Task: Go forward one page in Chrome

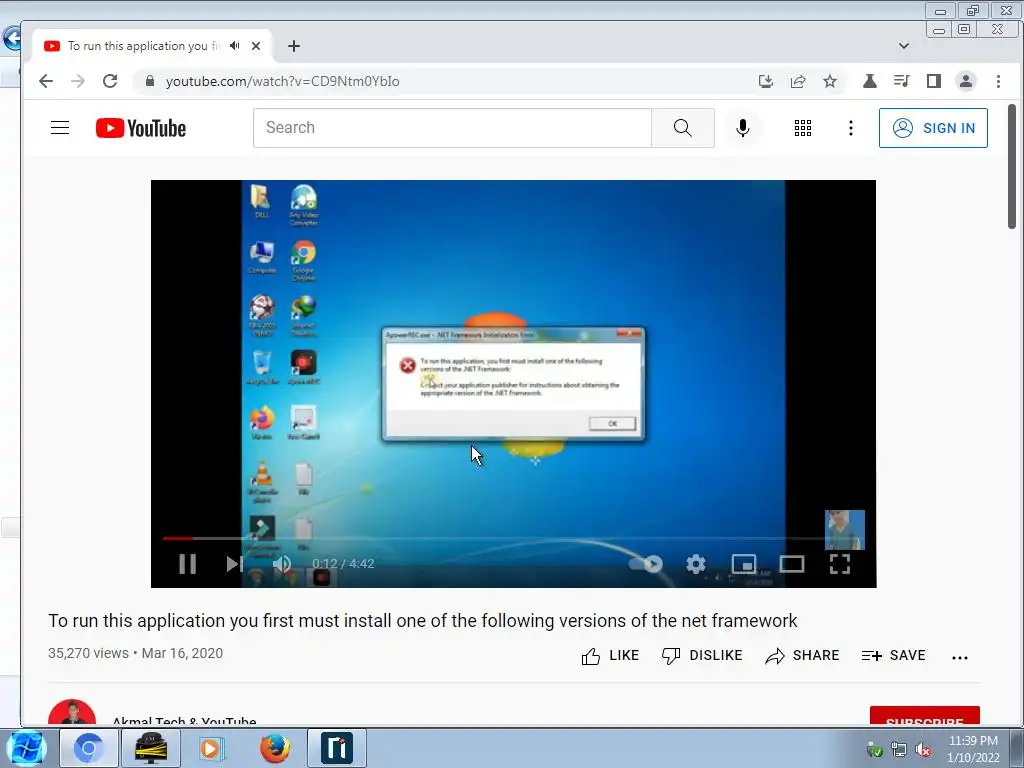Action: tap(78, 81)
